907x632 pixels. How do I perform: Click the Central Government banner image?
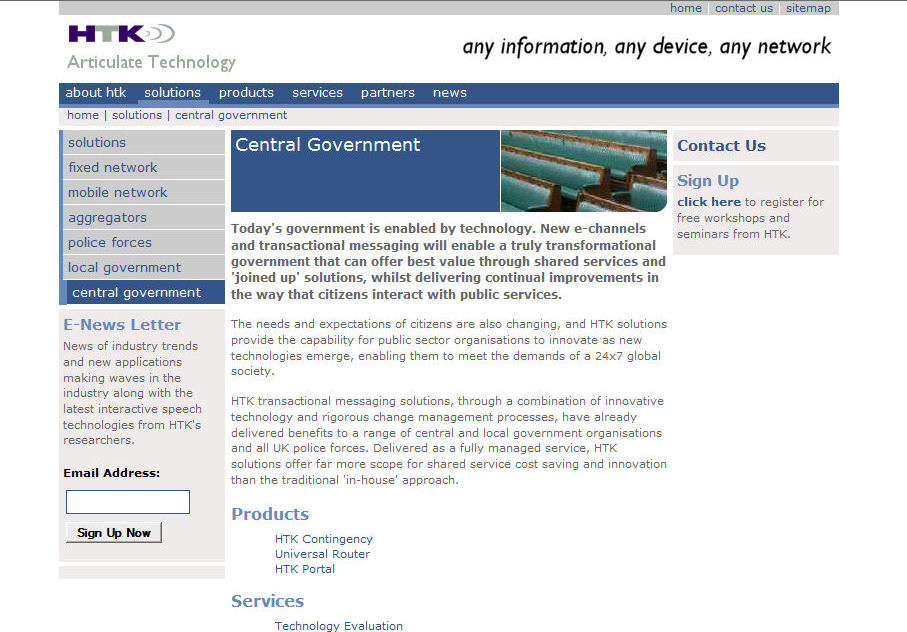coord(583,170)
